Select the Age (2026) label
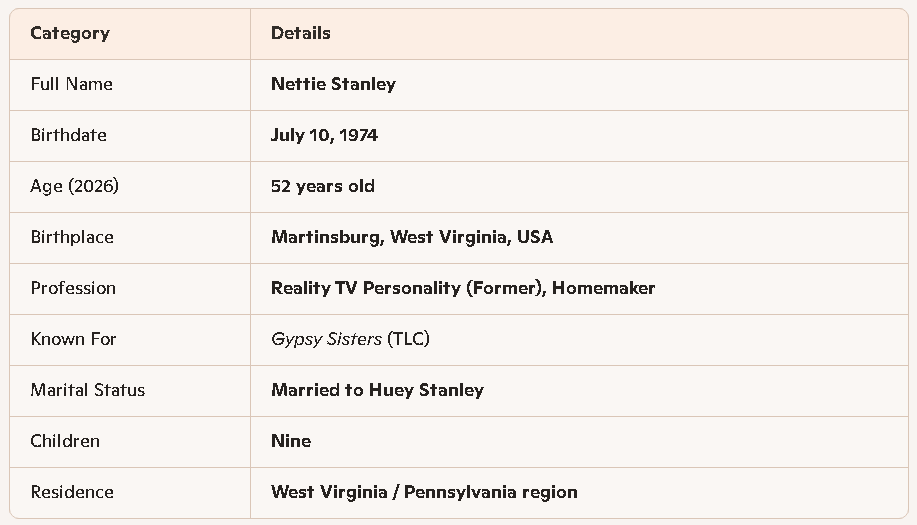Screen dimensions: 917x525 (74, 186)
